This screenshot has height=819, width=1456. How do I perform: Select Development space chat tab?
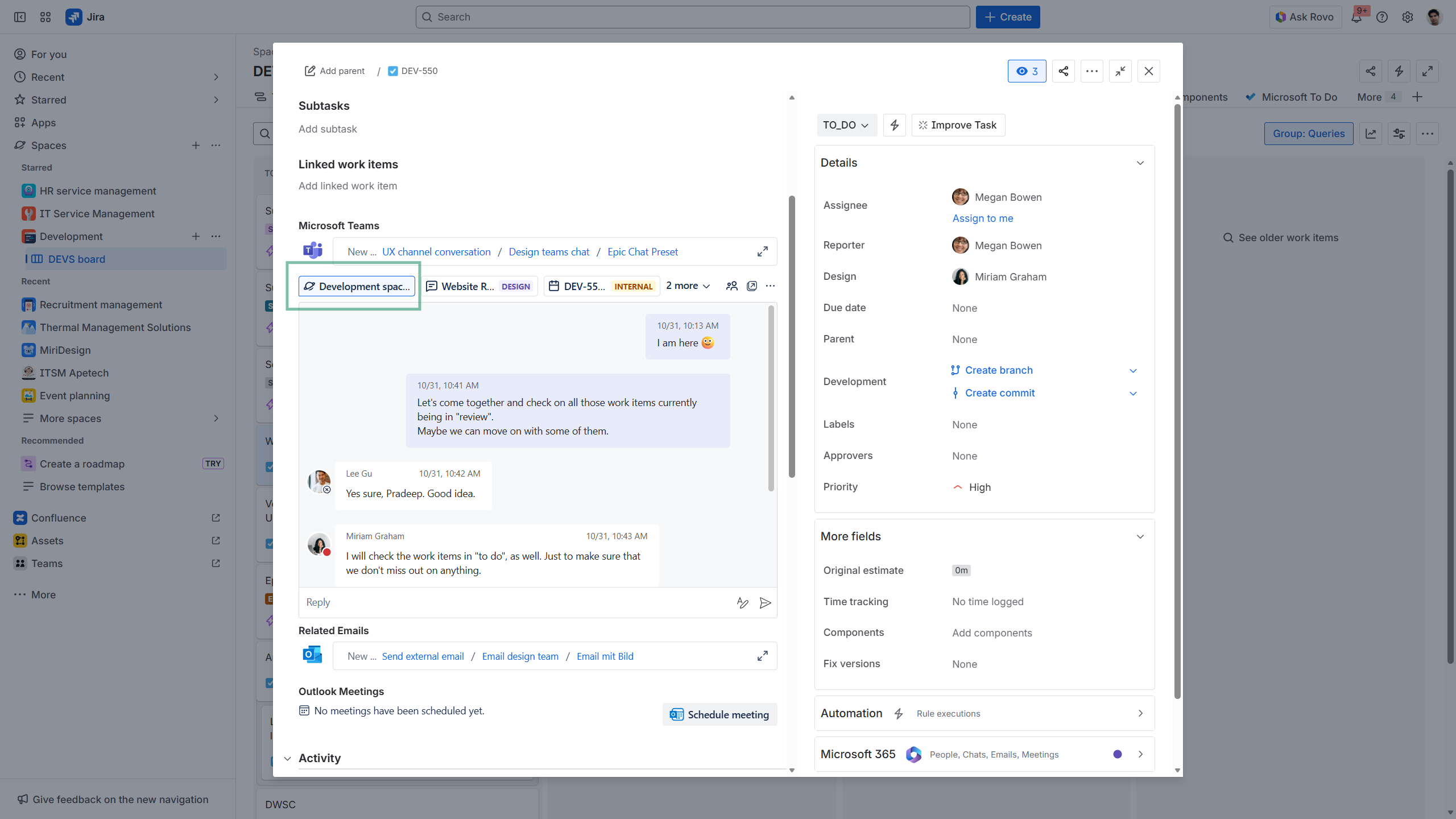coord(357,286)
